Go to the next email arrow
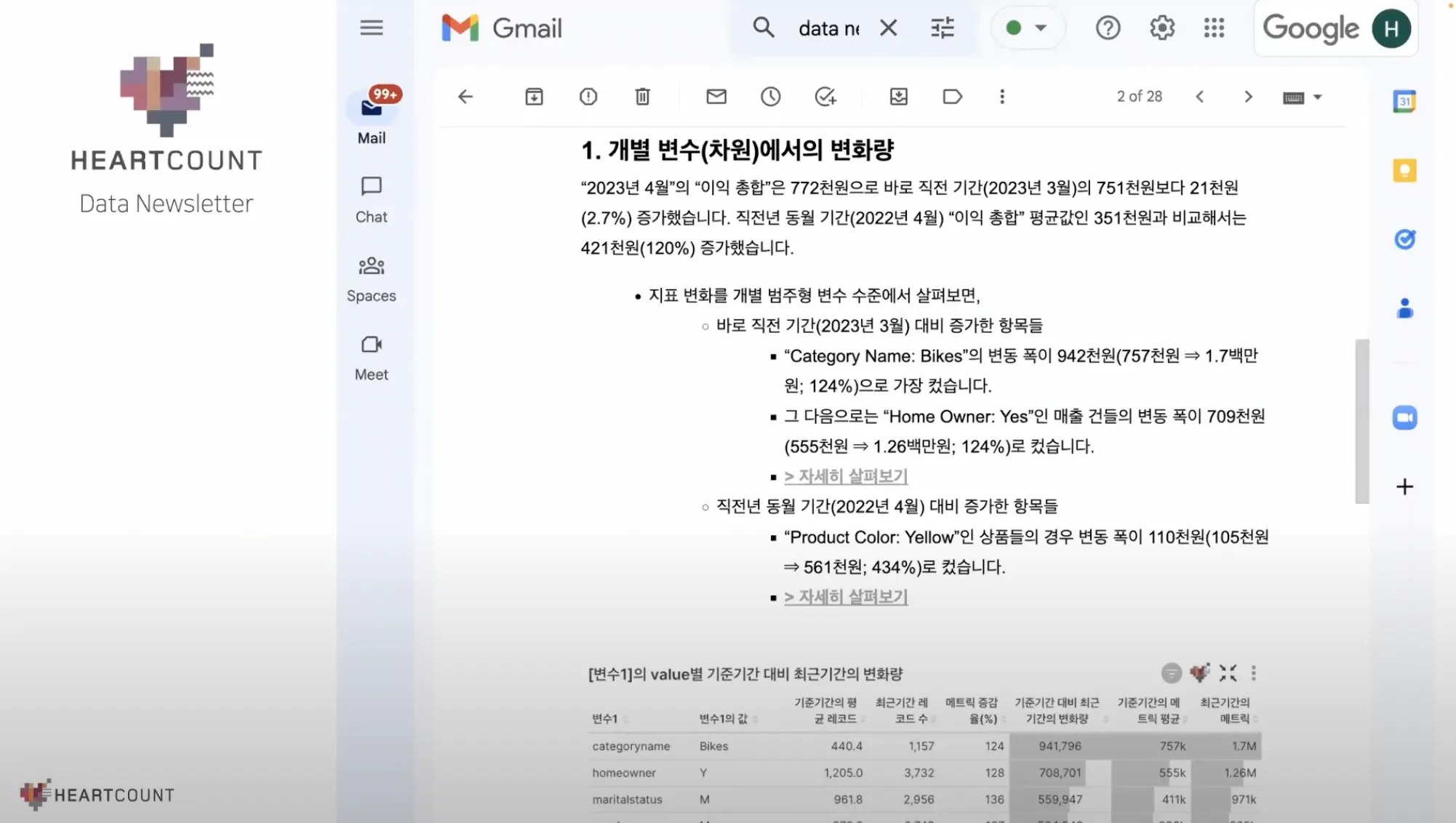The image size is (1456, 823). pos(1248,97)
